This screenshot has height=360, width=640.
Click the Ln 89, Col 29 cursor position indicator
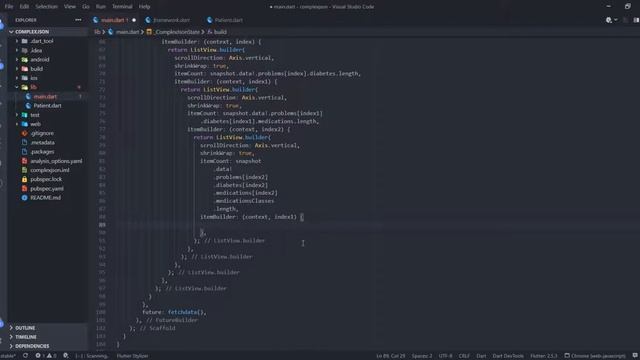[391, 356]
